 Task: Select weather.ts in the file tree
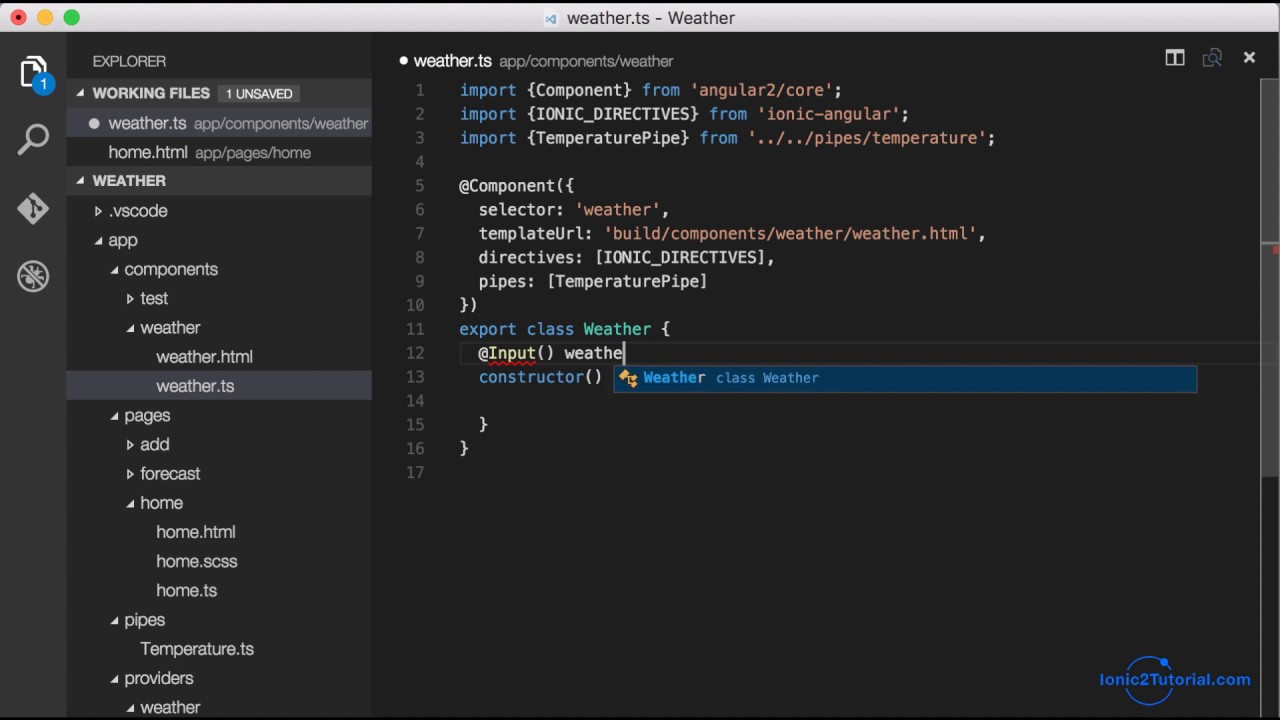click(x=219, y=386)
